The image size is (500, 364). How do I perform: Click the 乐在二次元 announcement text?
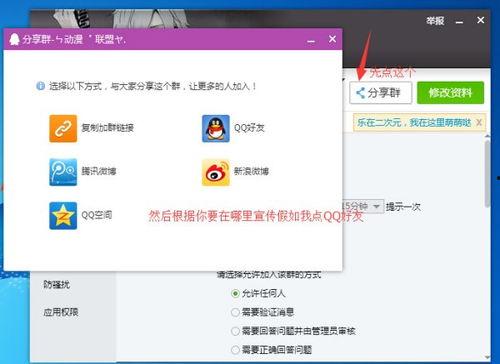pyautogui.click(x=414, y=123)
